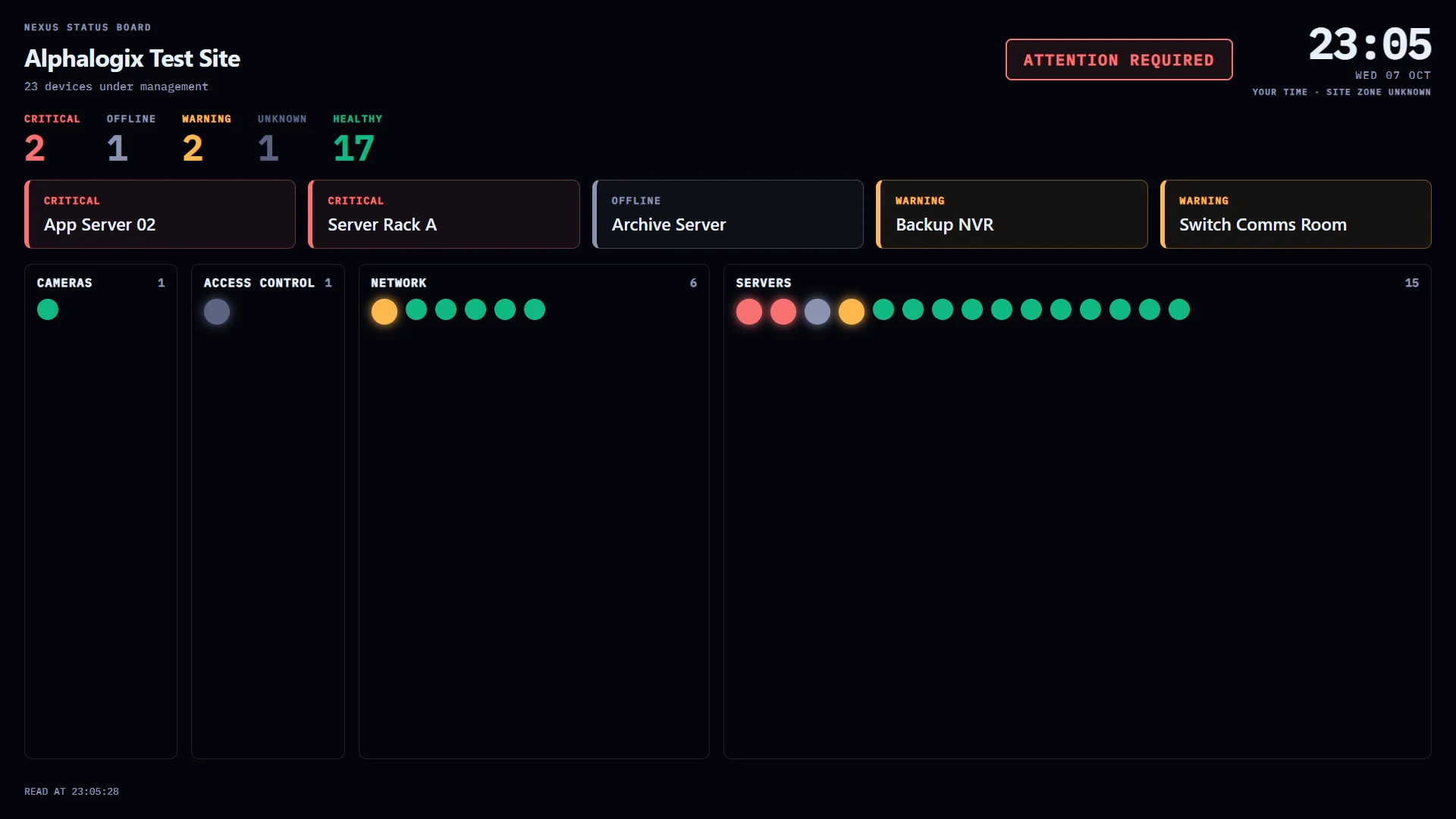Select the first red critical dot in Servers
The width and height of the screenshot is (1456, 819).
click(x=749, y=312)
